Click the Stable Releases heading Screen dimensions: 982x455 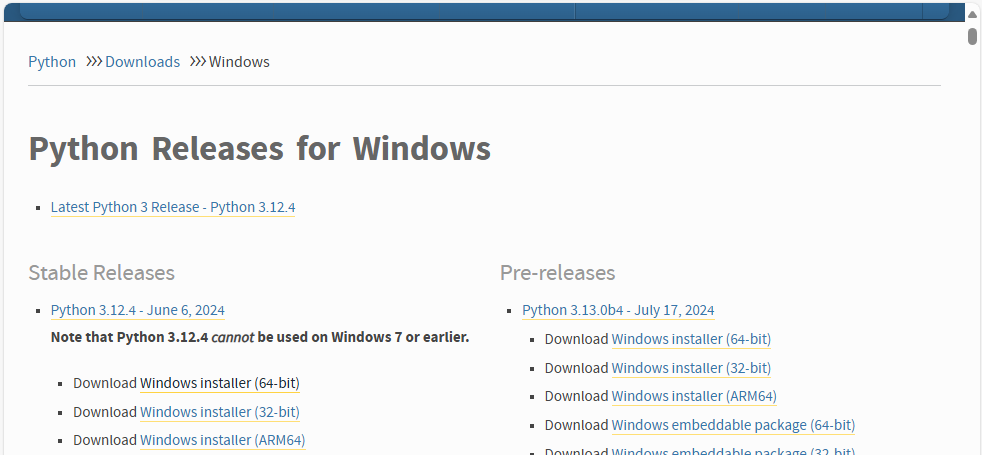101,272
